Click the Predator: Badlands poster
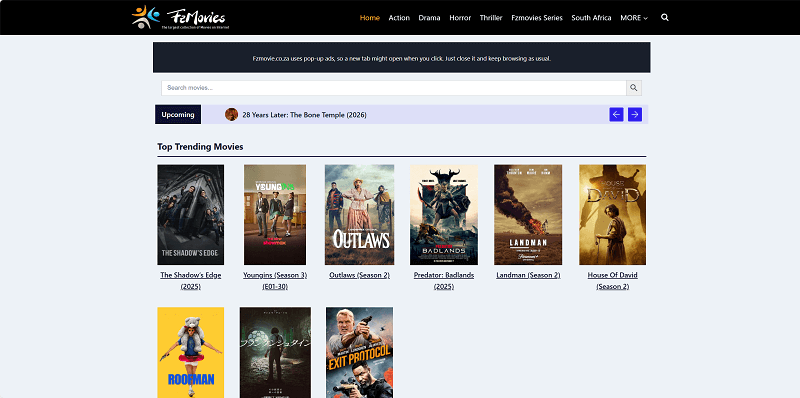The height and width of the screenshot is (398, 800). pyautogui.click(x=444, y=215)
